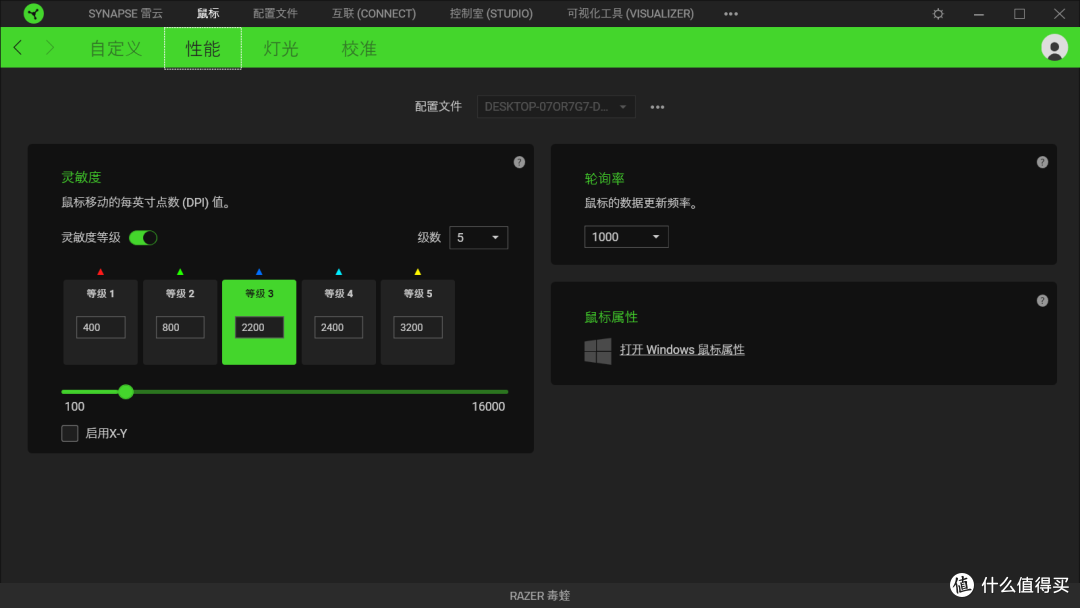Select the 鼠标 menu item

[208, 14]
